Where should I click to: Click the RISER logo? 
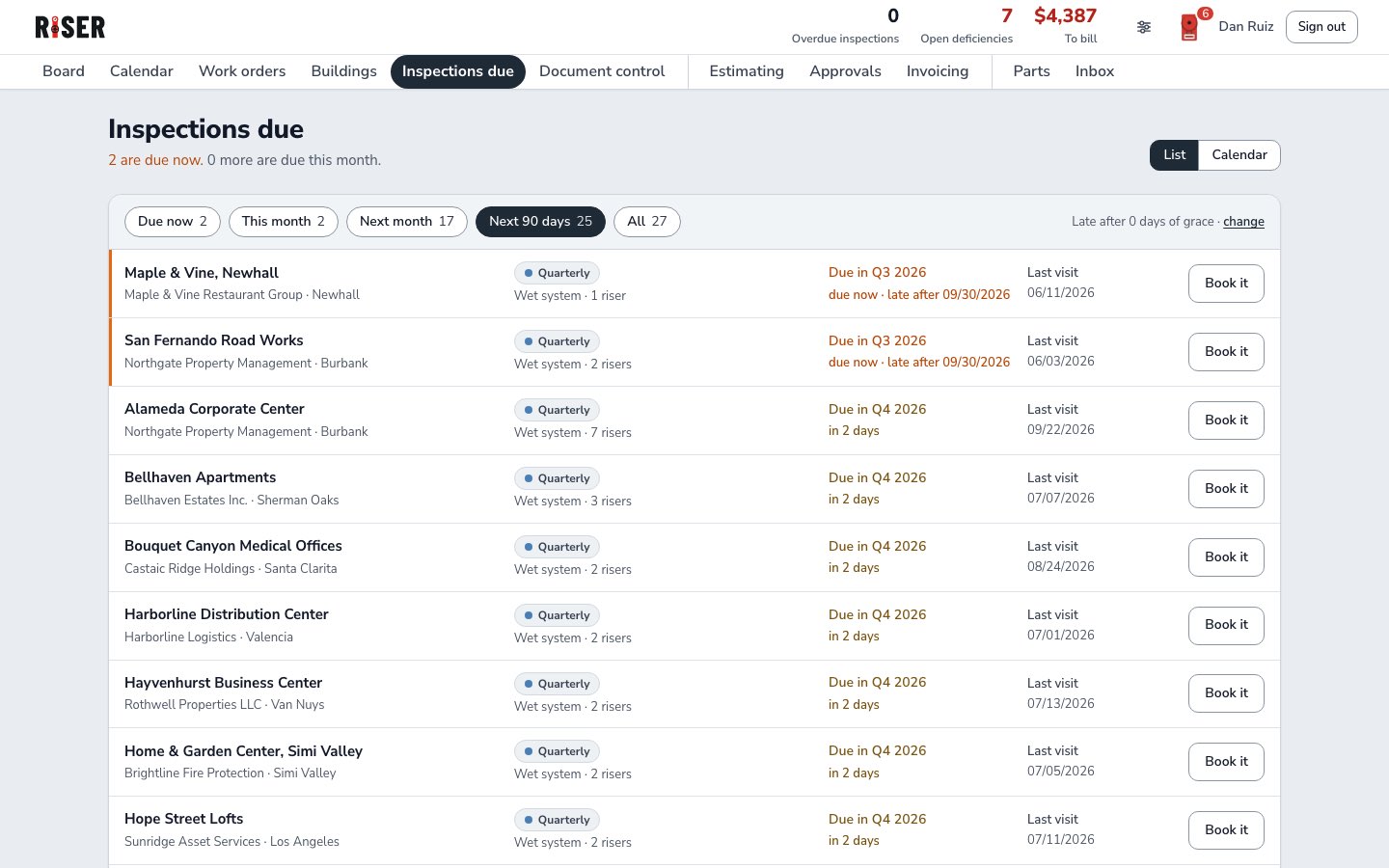tap(70, 27)
